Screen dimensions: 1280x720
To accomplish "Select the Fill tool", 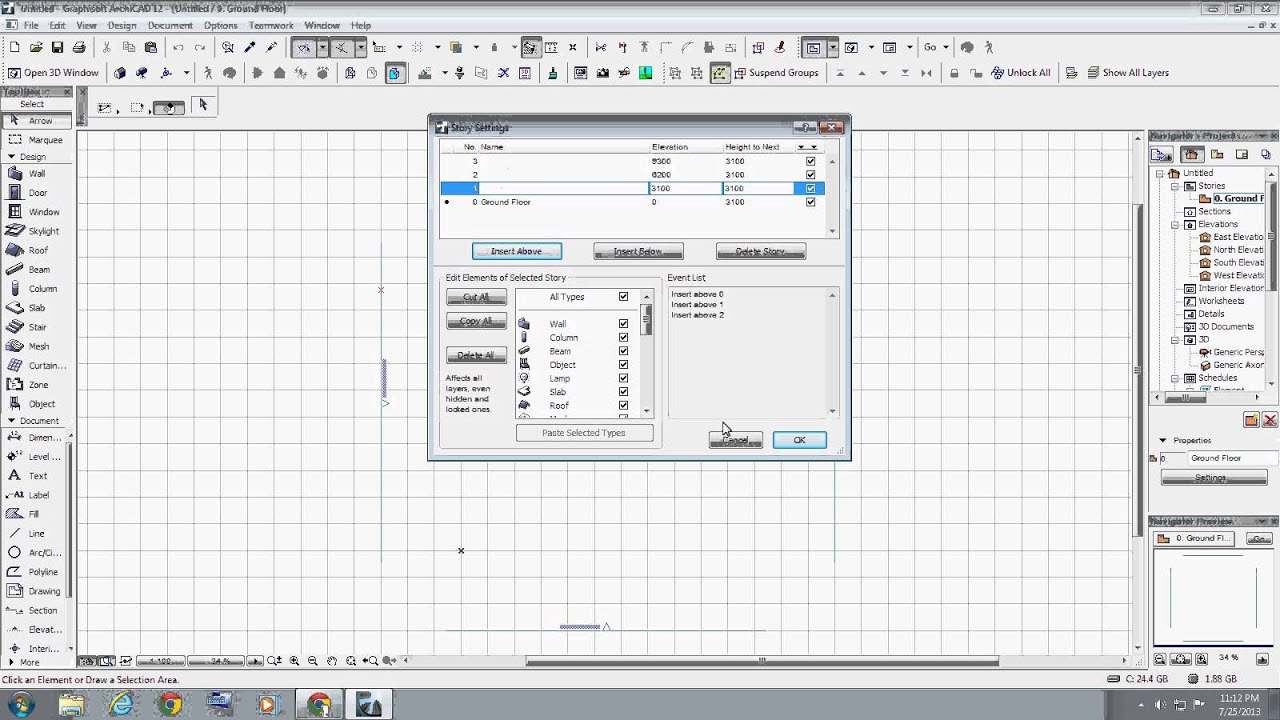I will point(36,514).
